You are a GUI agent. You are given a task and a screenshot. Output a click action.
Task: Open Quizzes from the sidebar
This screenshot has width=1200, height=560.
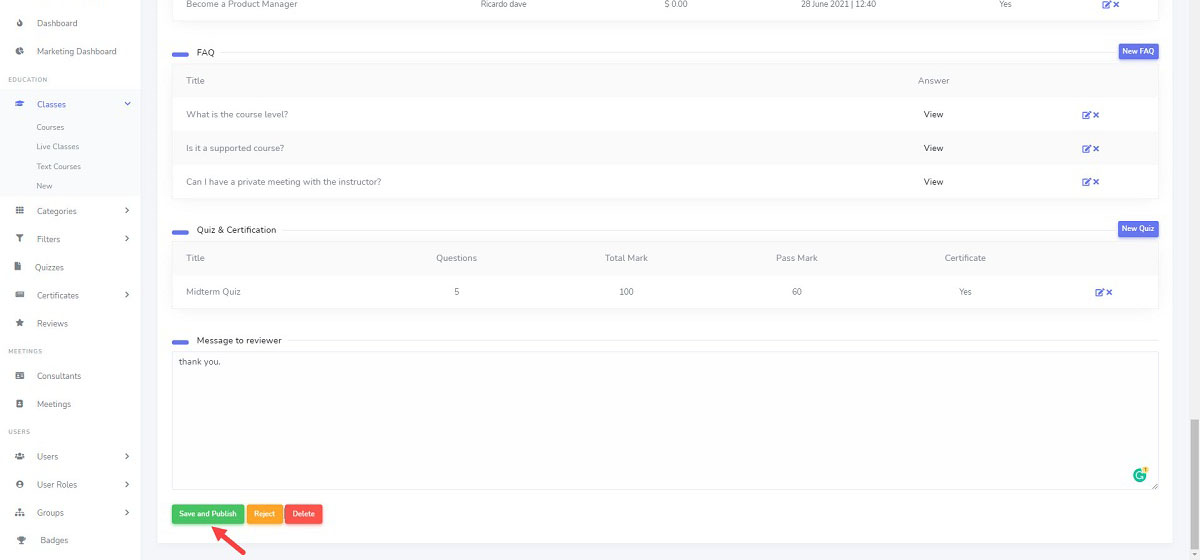50,267
